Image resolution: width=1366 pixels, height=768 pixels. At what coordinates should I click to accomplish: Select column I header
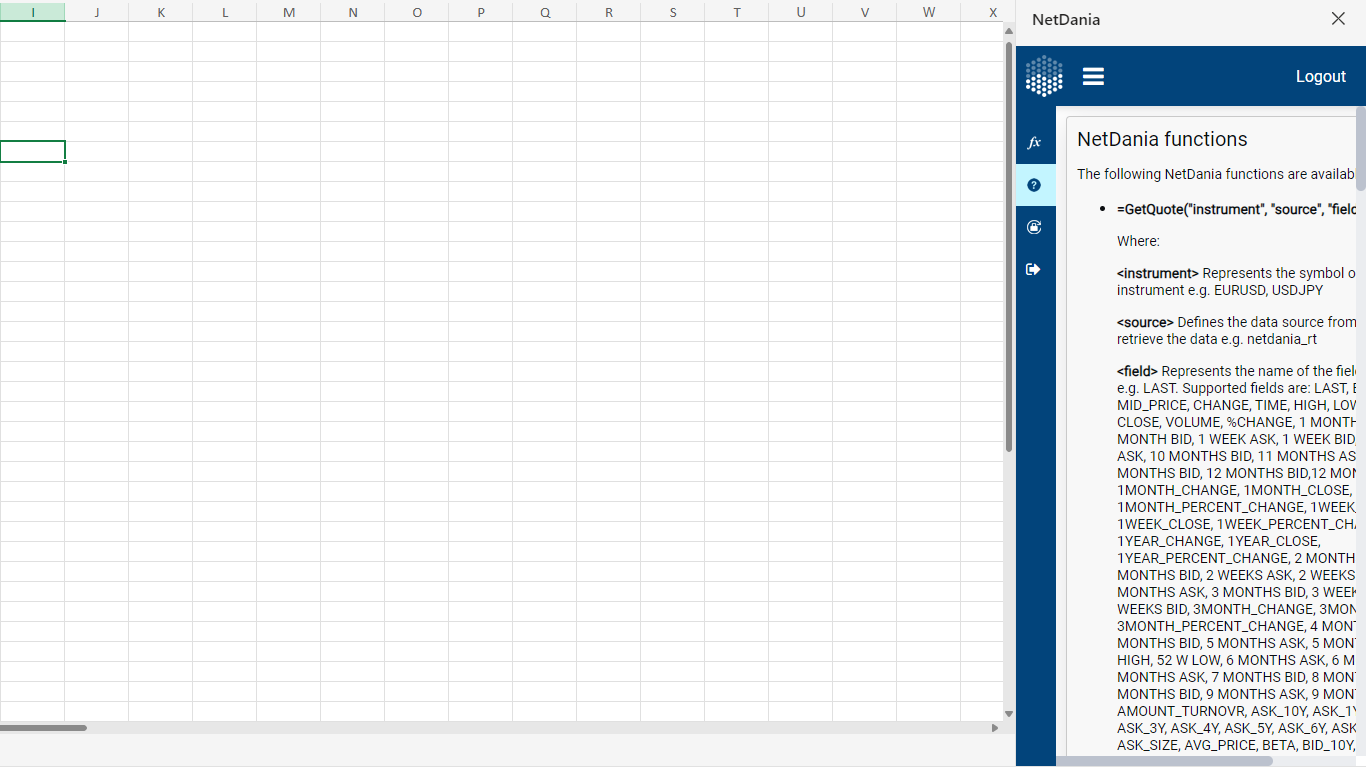point(33,12)
